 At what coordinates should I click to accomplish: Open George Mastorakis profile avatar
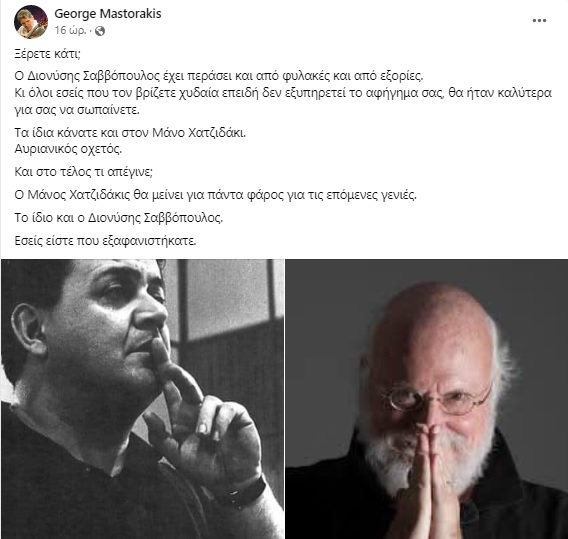click(31, 22)
